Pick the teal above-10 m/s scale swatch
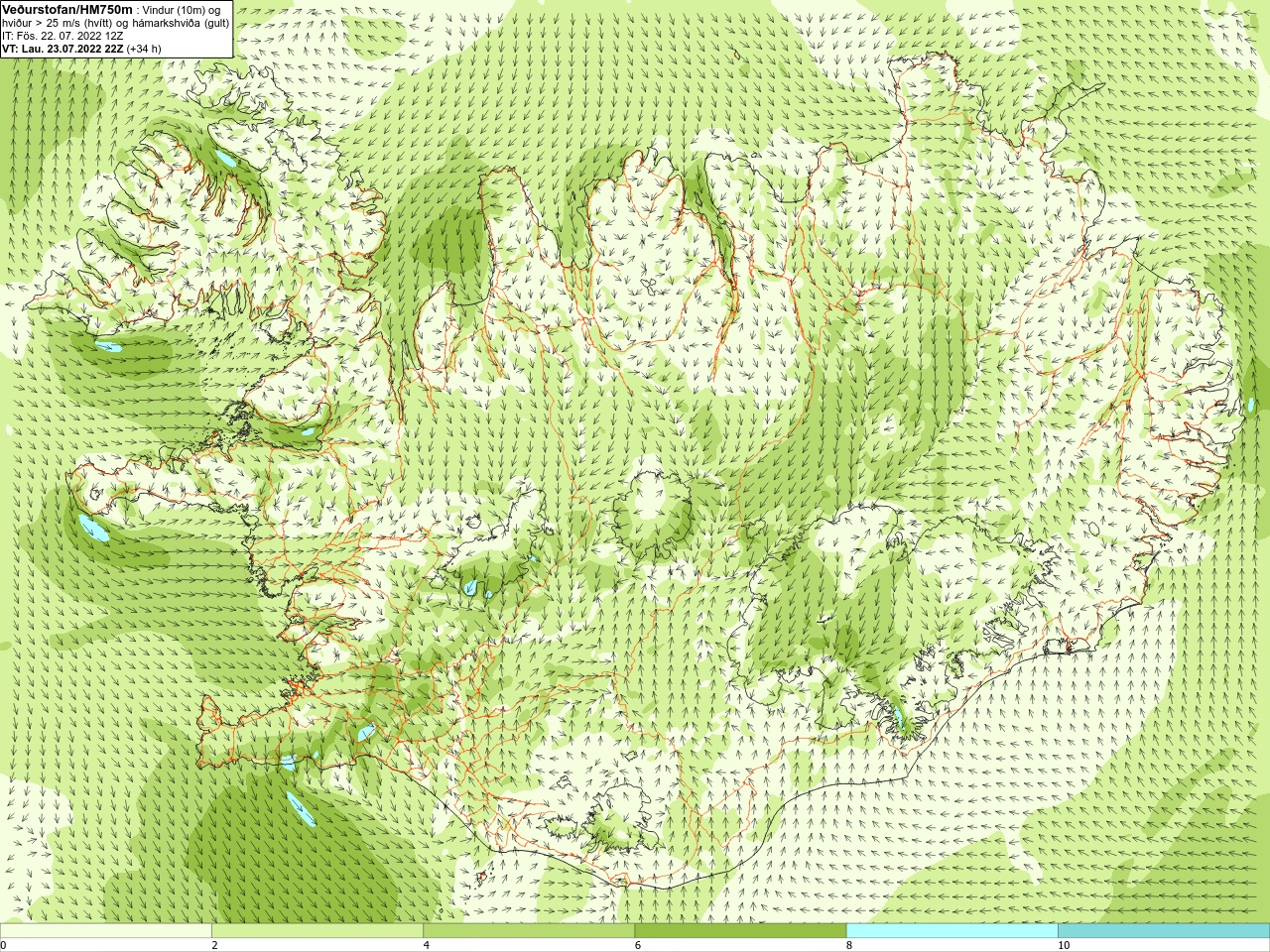 tap(1164, 931)
